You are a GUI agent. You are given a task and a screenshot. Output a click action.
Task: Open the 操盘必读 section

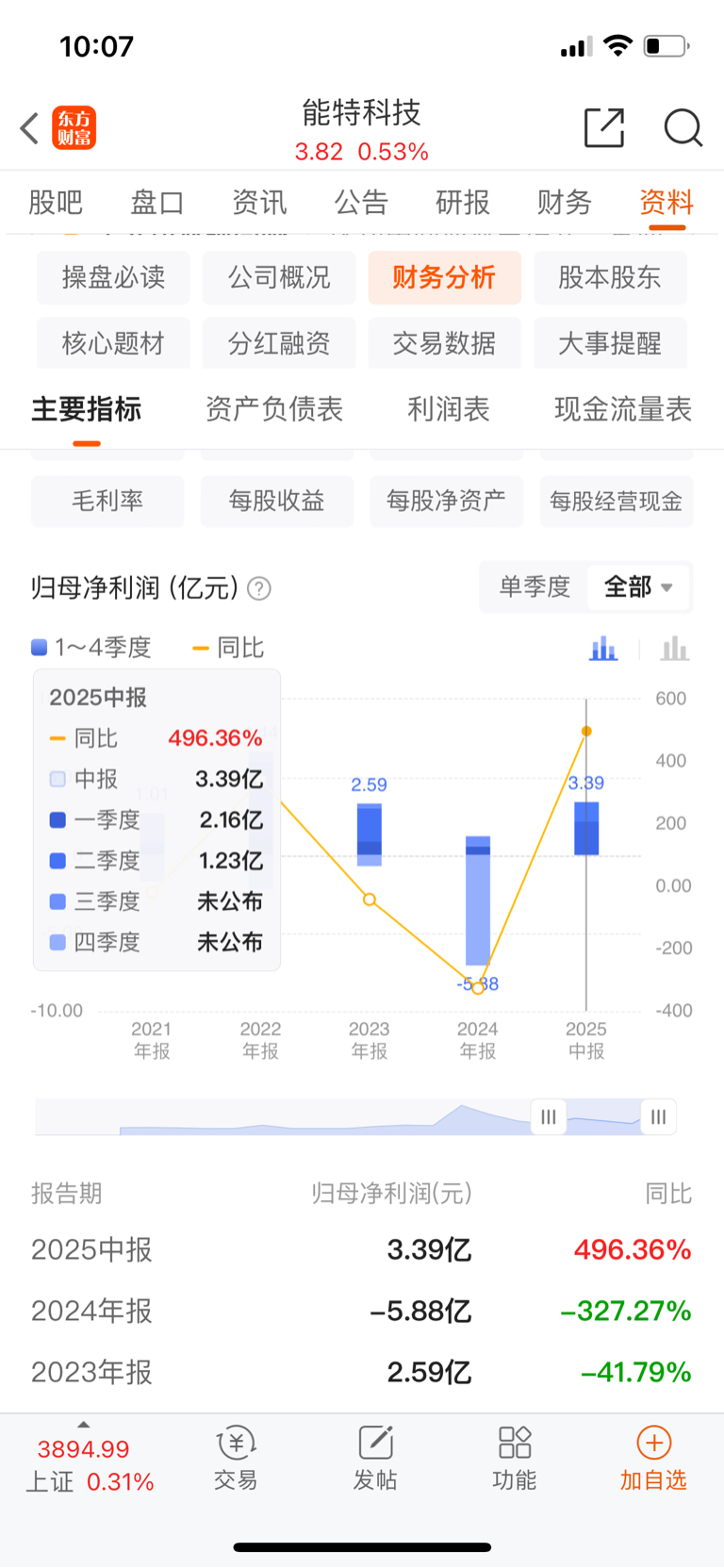[113, 277]
